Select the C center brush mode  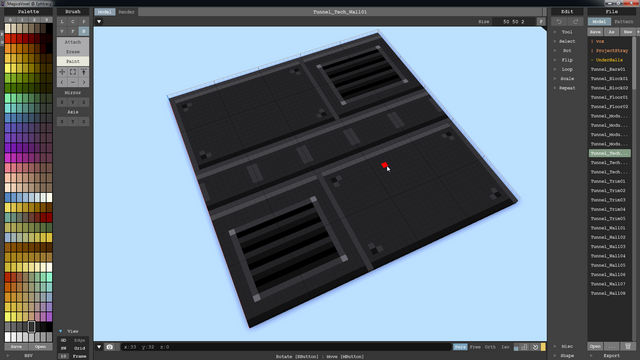[x=73, y=22]
